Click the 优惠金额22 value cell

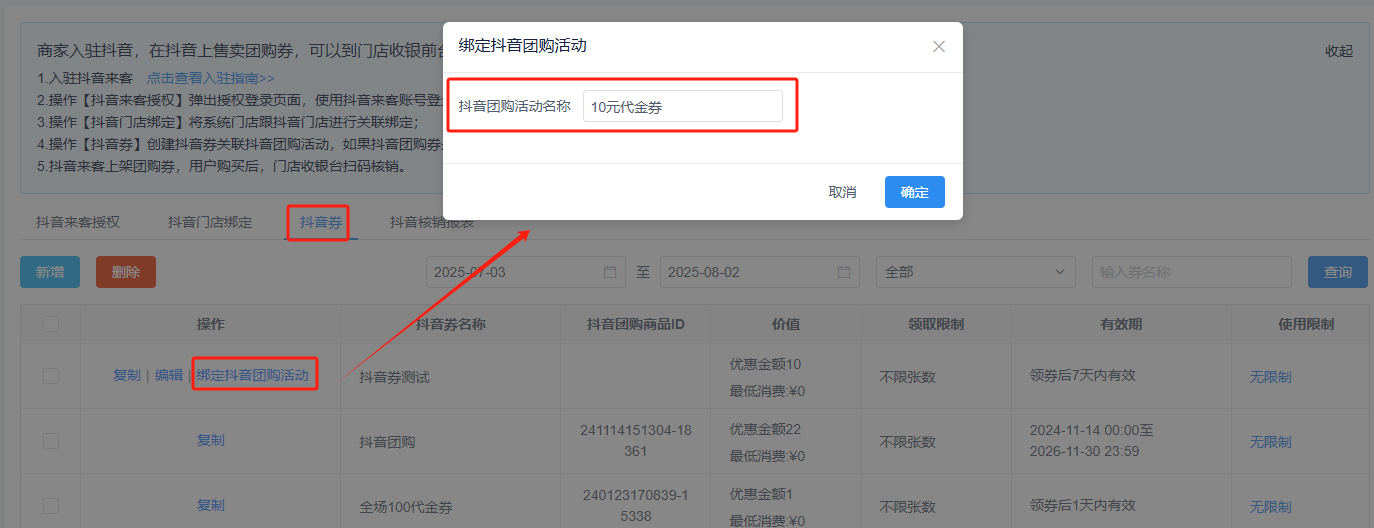click(766, 429)
